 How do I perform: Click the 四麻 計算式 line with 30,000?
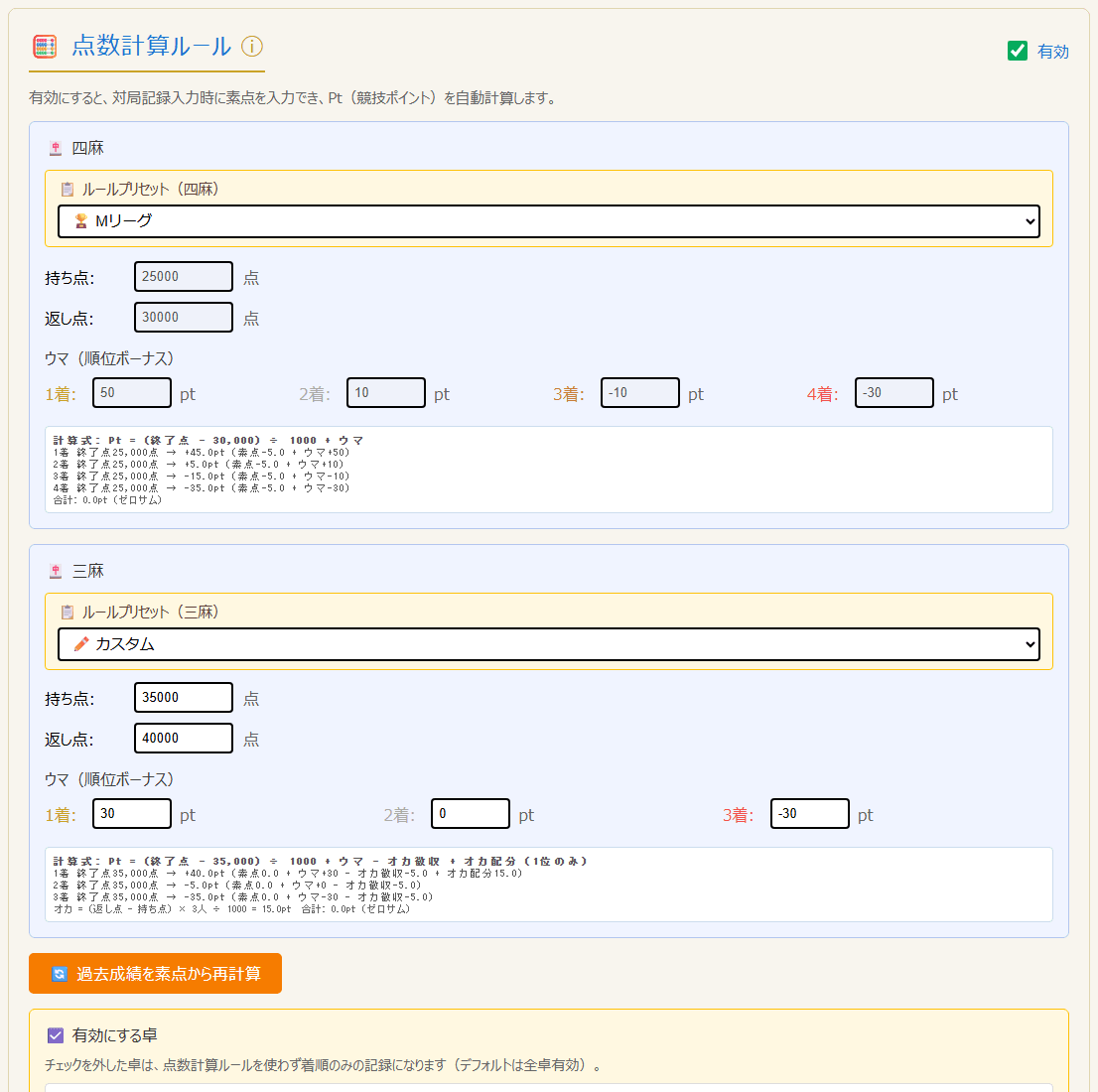tap(207, 441)
